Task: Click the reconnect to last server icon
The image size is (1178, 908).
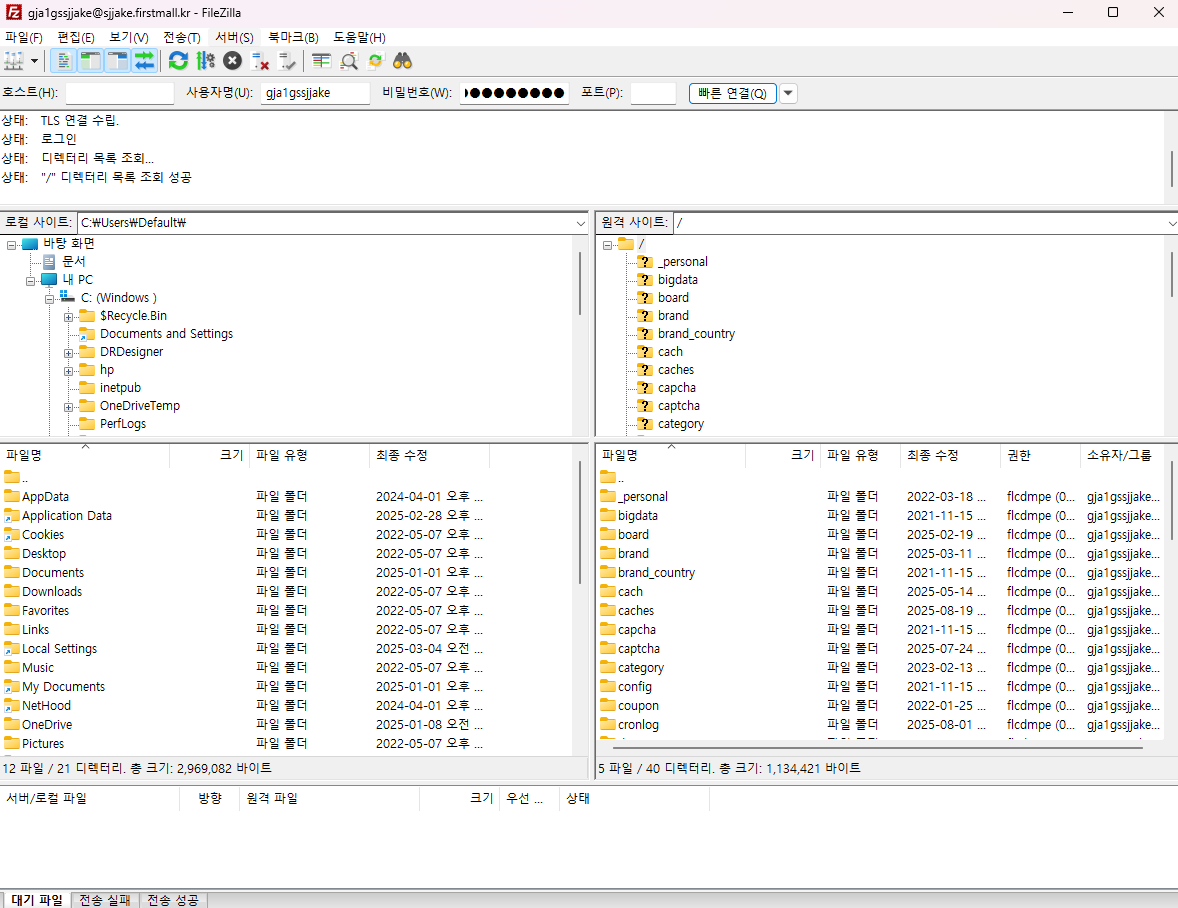Action: 287,61
